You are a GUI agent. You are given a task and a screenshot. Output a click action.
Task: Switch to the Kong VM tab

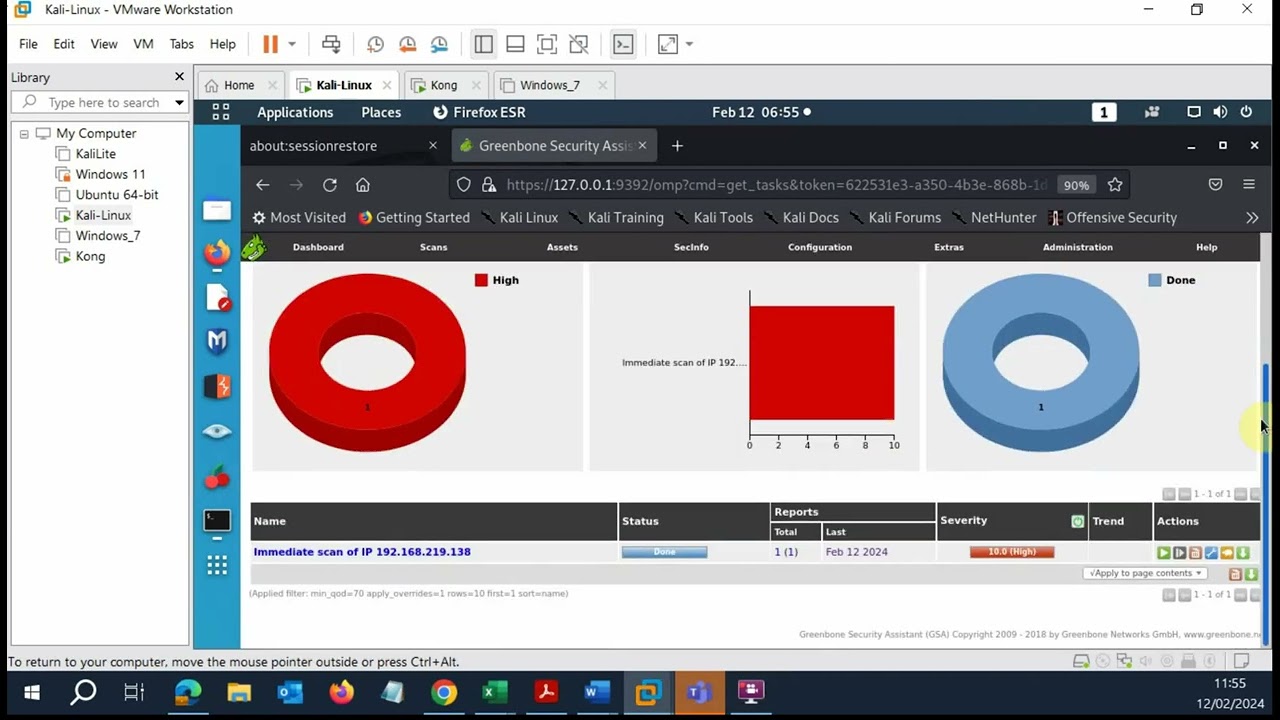[x=443, y=85]
